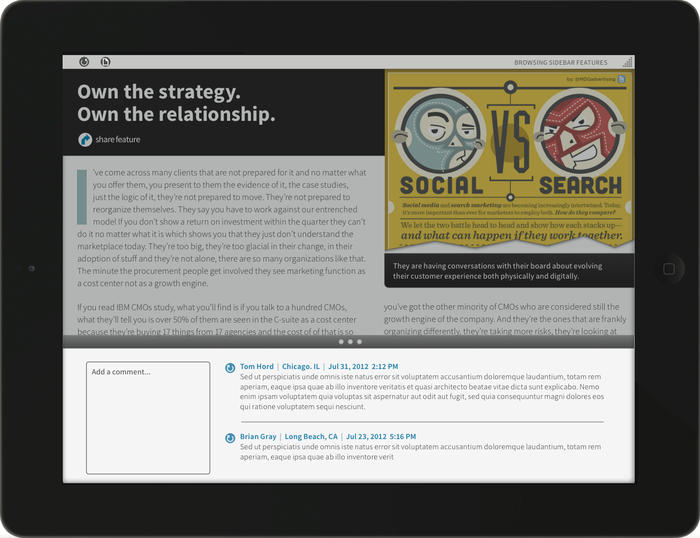Click the Jul 23, 2012 5:16 PM timestamp
This screenshot has width=700, height=538.
pyautogui.click(x=381, y=437)
